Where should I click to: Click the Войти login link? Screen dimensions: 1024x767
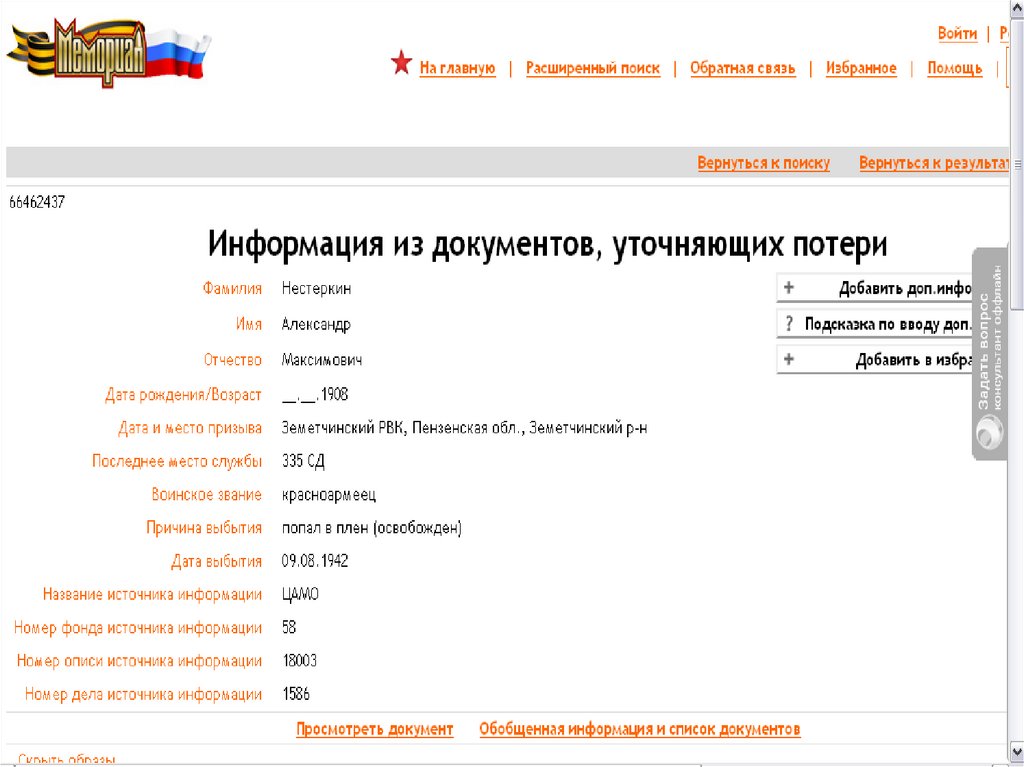tap(957, 33)
